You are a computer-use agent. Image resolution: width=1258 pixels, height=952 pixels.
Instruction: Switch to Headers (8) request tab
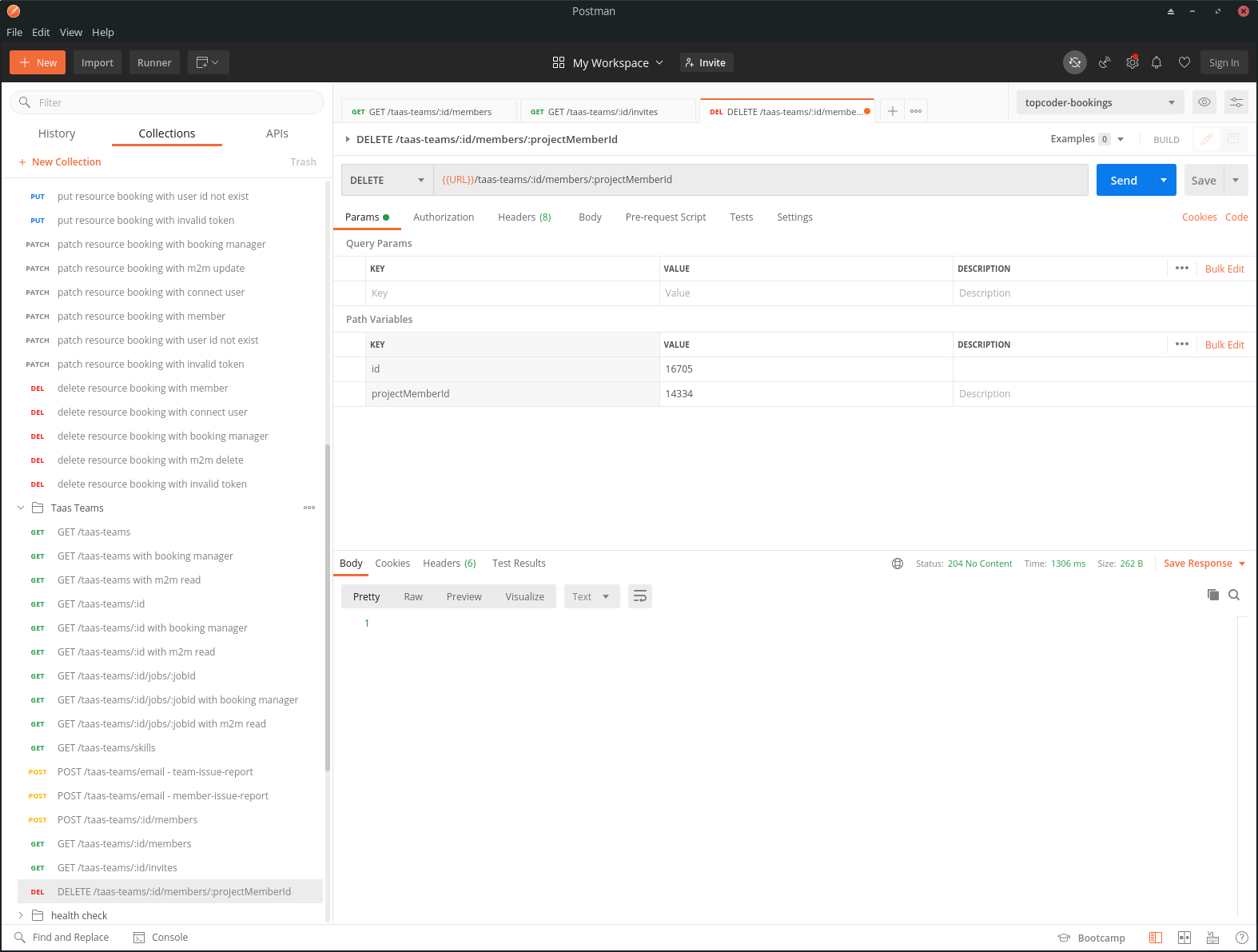pos(524,217)
